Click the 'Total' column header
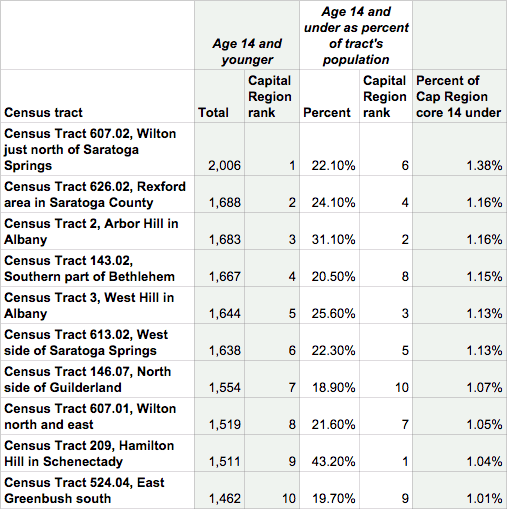Image resolution: width=507 pixels, height=509 pixels. pos(220,96)
